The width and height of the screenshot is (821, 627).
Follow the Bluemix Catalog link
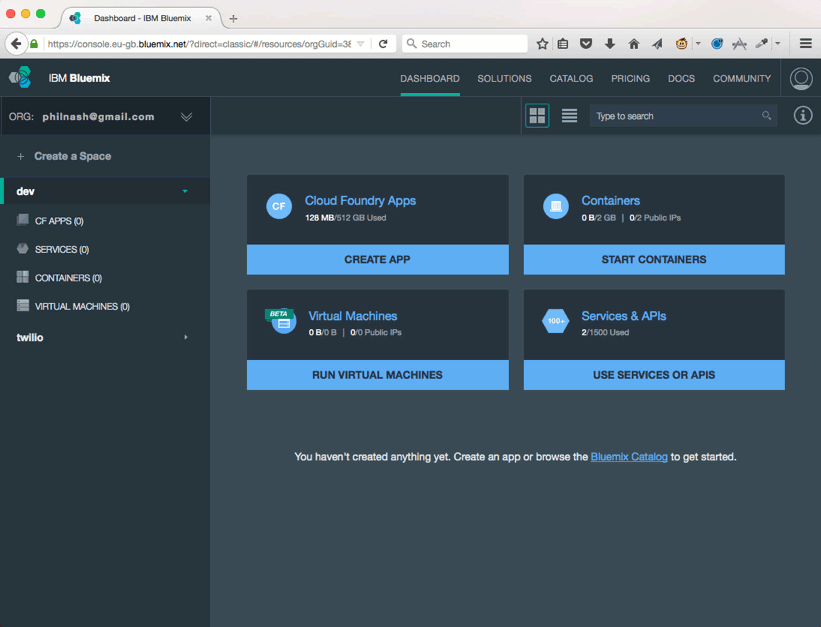(629, 457)
